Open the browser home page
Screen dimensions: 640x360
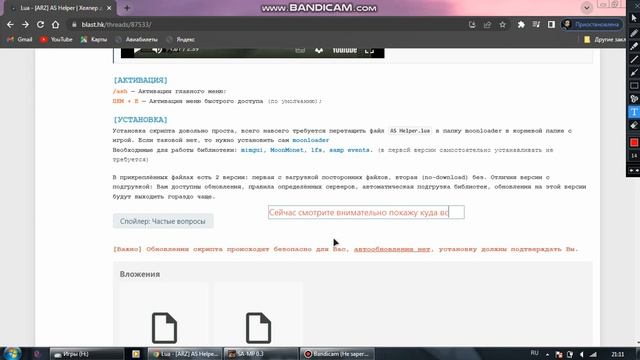(56, 24)
